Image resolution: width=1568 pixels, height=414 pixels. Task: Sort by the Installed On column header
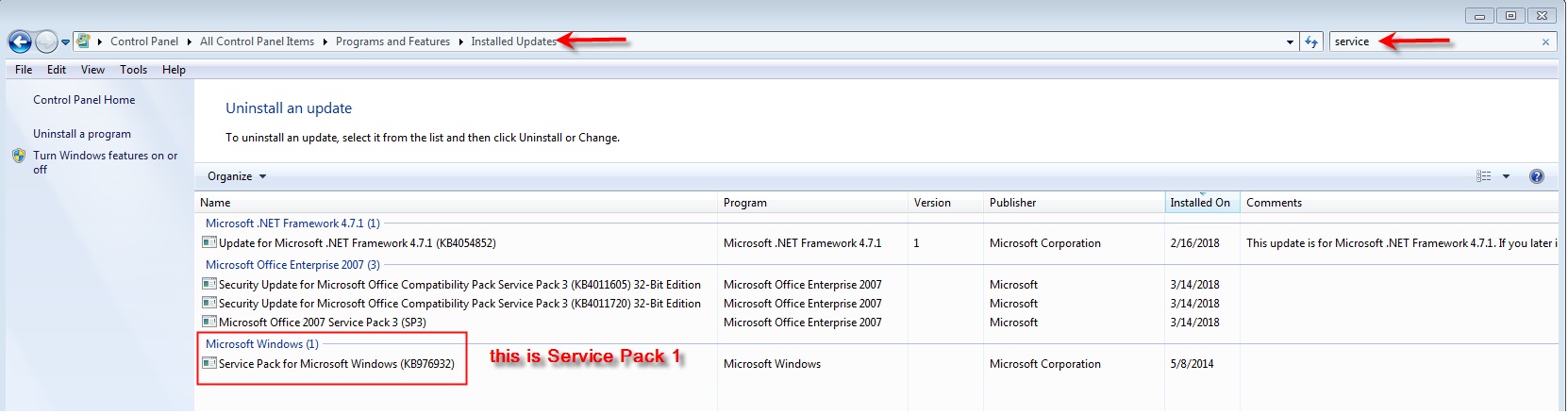click(x=1202, y=203)
